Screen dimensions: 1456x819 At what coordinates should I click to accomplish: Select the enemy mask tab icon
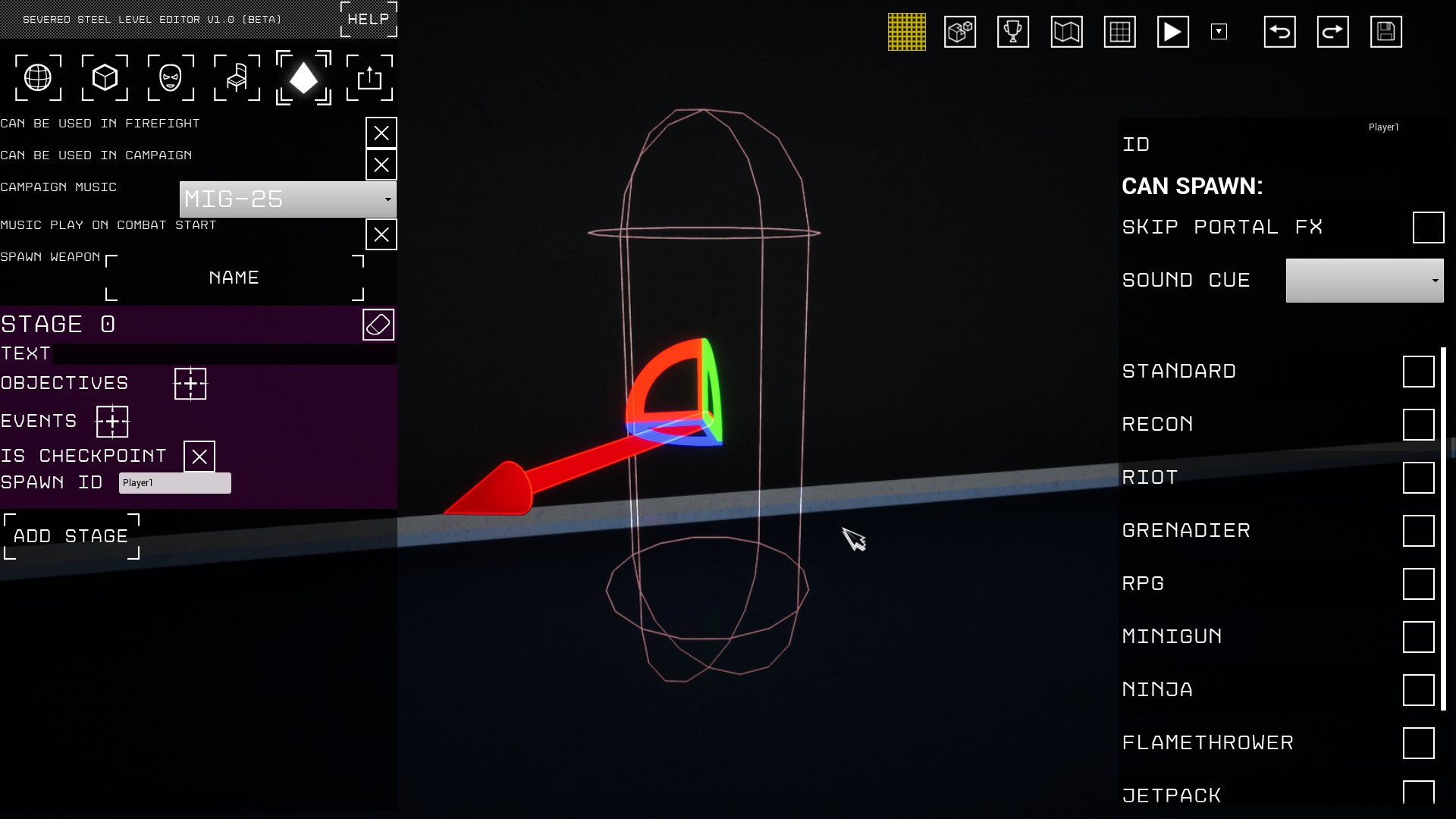coord(171,77)
